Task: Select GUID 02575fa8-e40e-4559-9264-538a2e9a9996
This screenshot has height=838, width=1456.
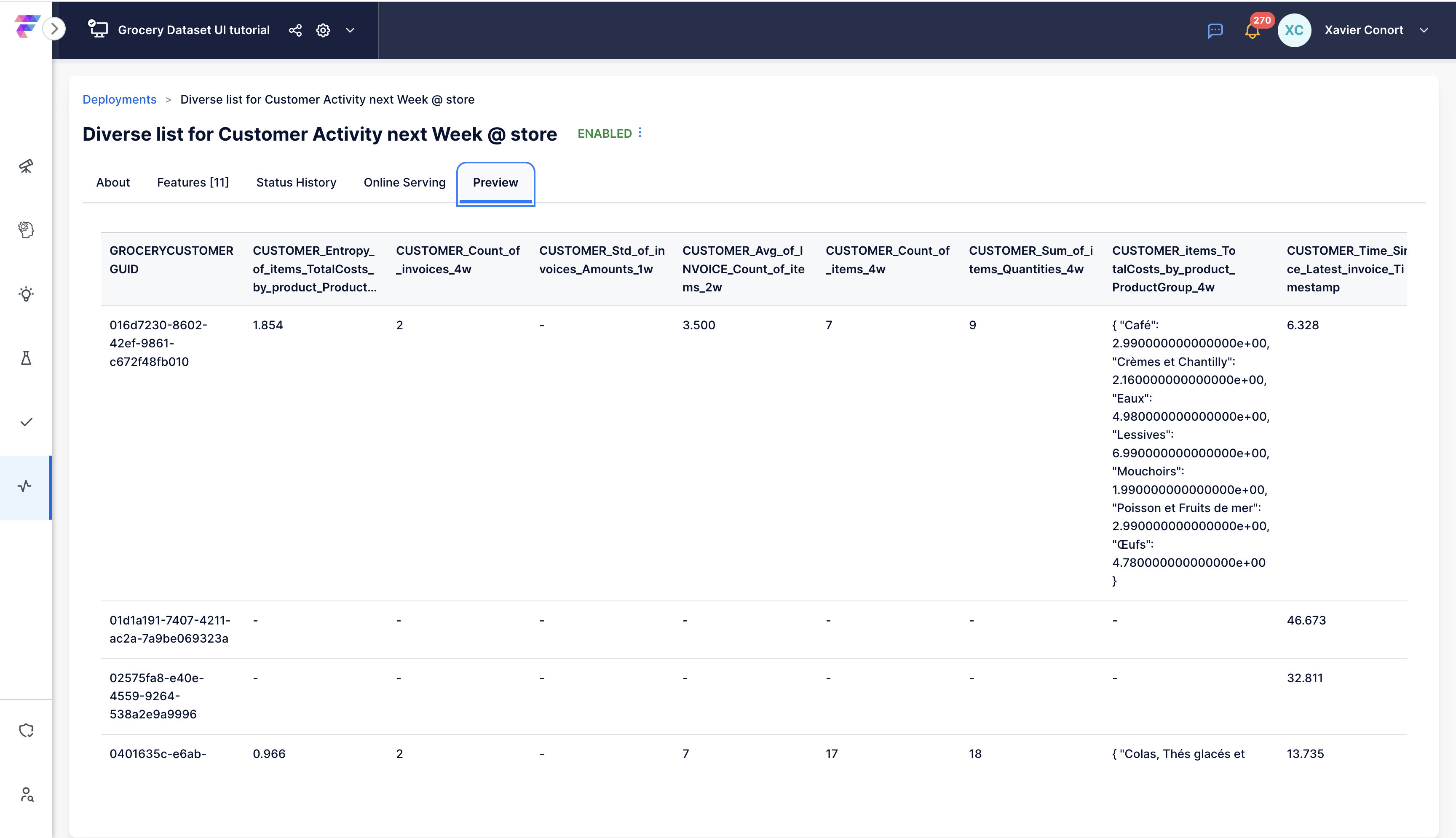Action: pos(156,696)
